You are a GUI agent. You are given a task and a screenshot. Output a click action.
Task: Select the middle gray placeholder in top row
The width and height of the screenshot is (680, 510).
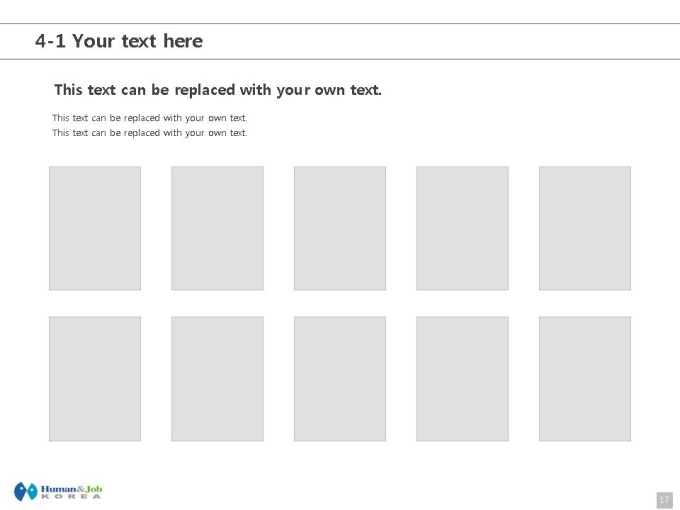click(x=340, y=228)
